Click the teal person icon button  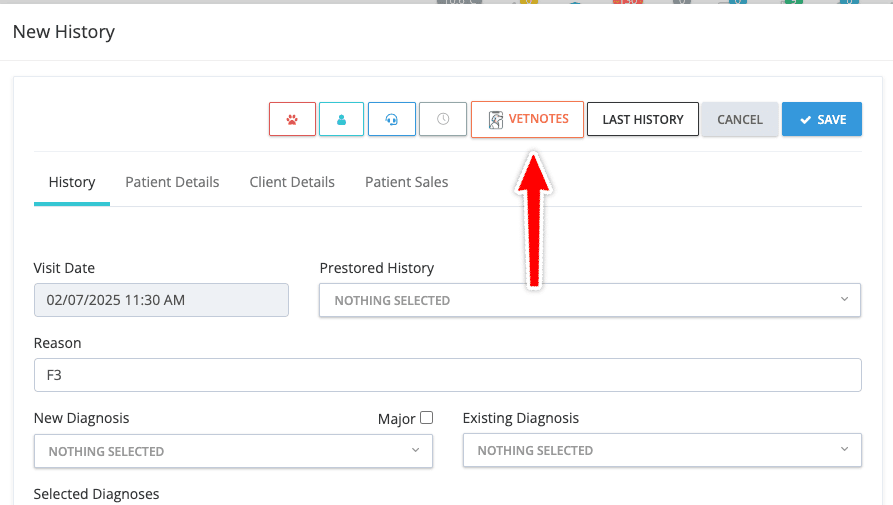(341, 119)
